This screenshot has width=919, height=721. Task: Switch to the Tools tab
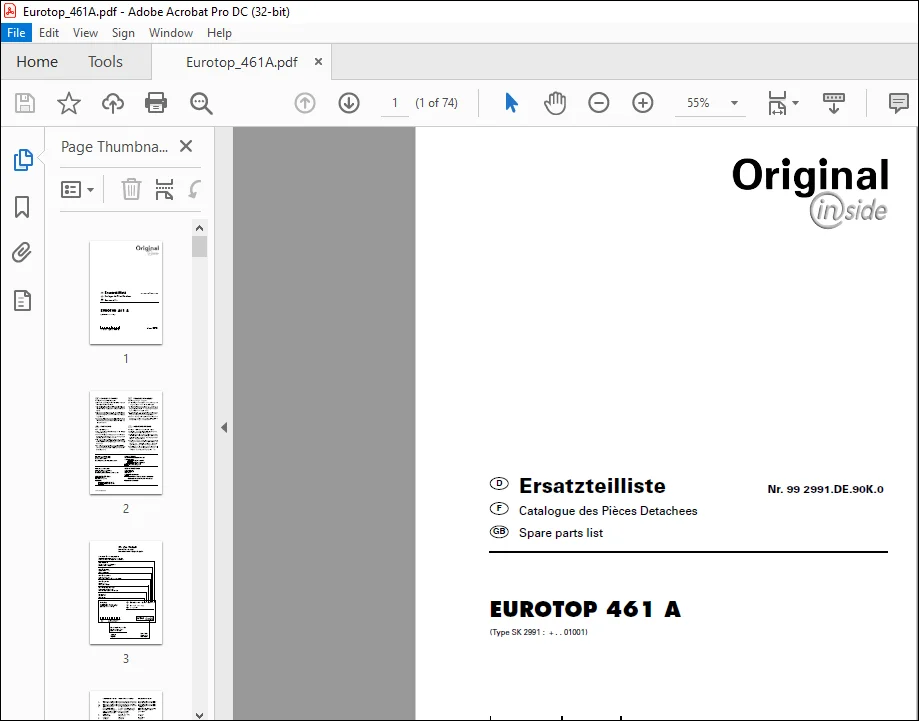pos(105,62)
